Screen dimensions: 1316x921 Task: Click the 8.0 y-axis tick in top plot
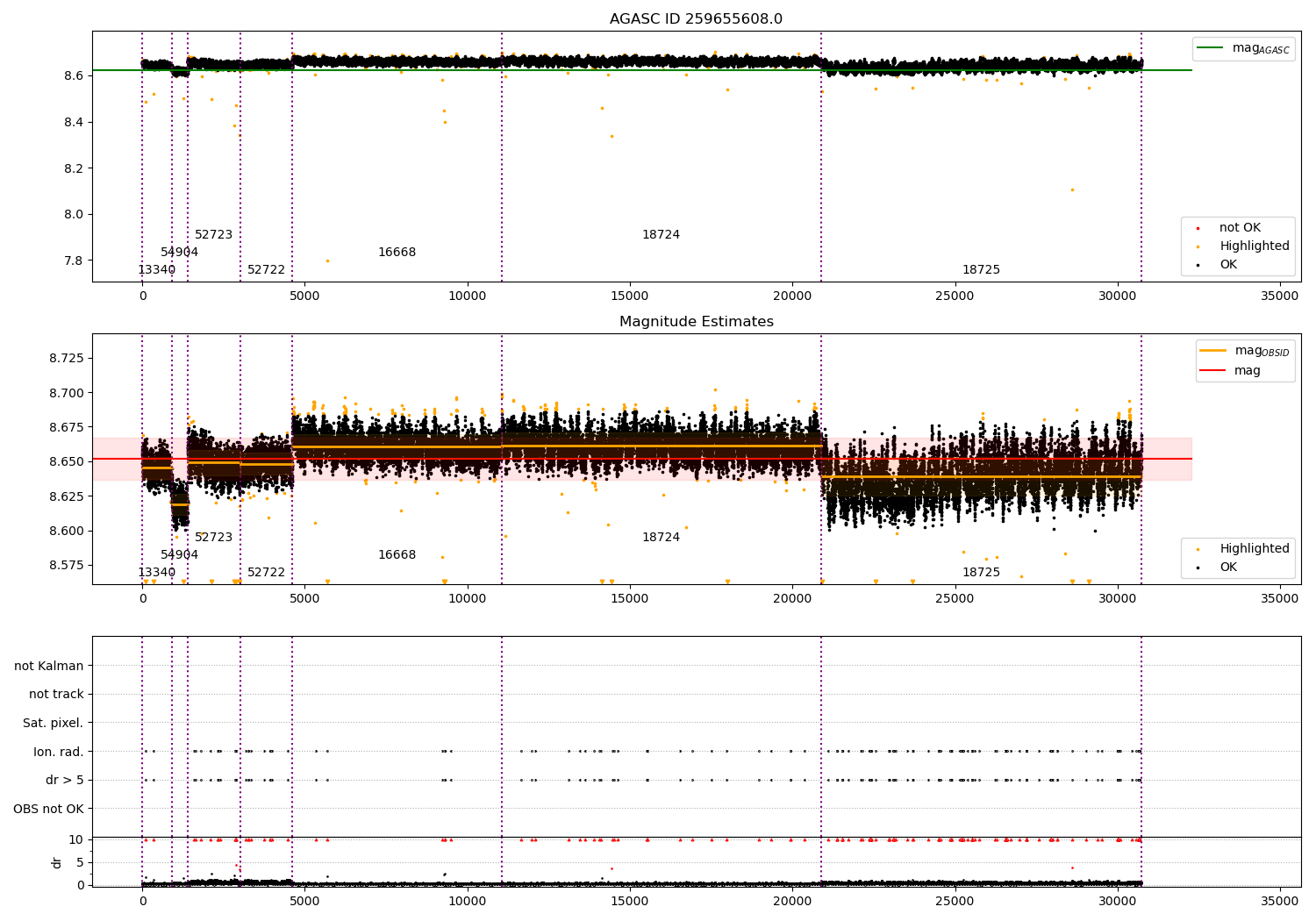(x=73, y=215)
